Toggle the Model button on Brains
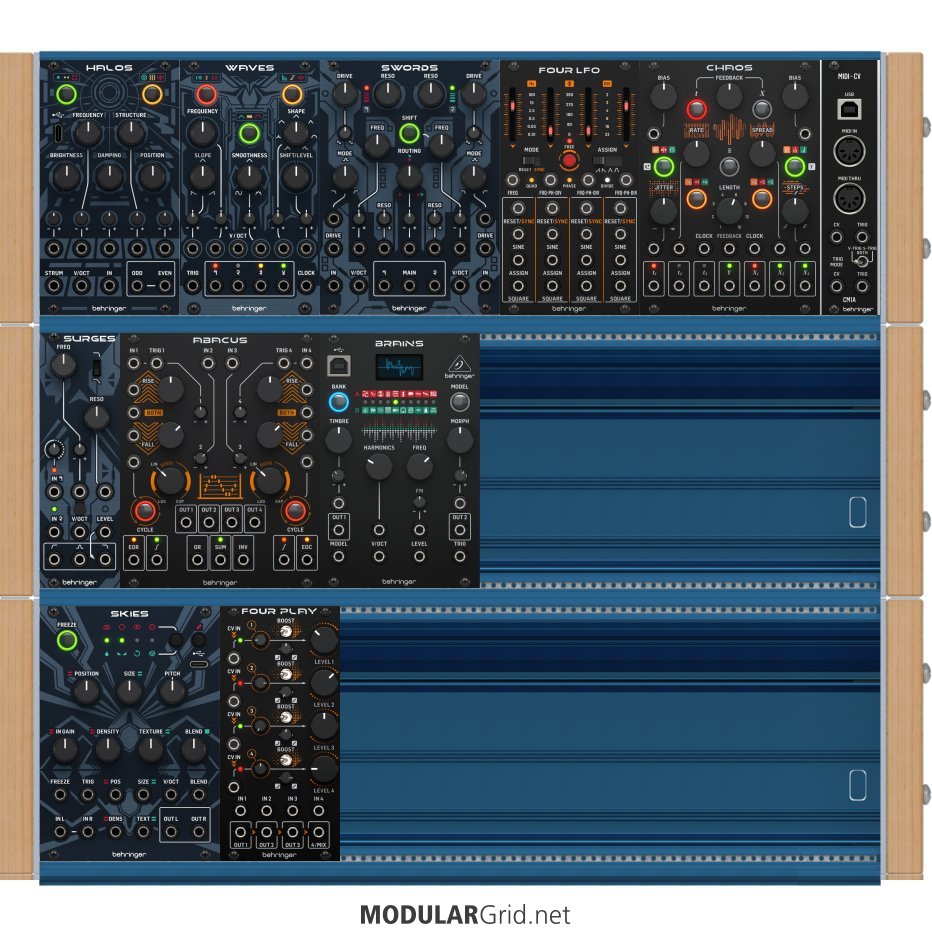The height and width of the screenshot is (936, 932). [x=459, y=402]
